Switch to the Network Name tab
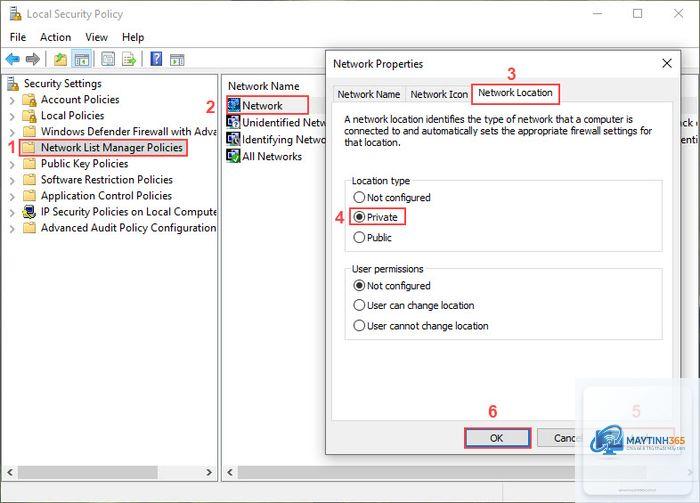The height and width of the screenshot is (503, 700). pyautogui.click(x=369, y=94)
